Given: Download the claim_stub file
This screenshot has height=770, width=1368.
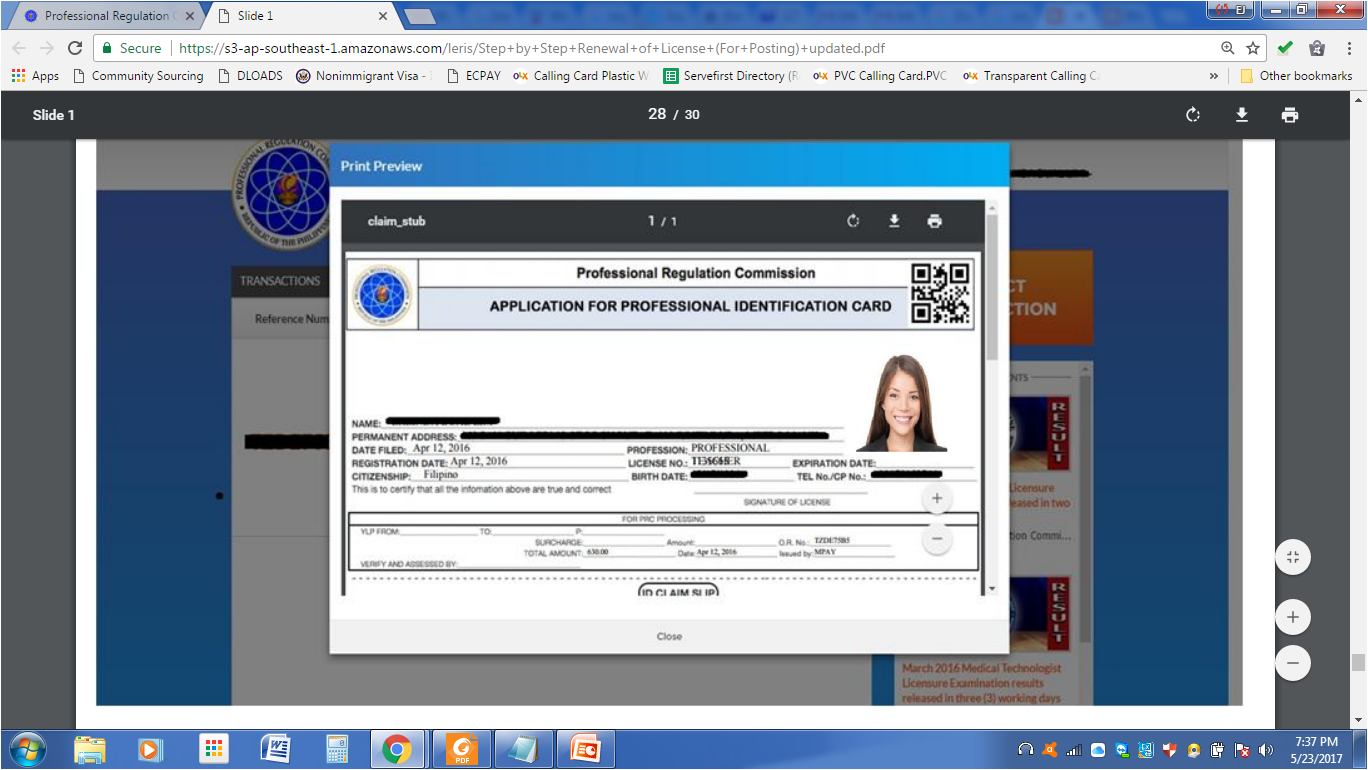Looking at the screenshot, I should (893, 221).
